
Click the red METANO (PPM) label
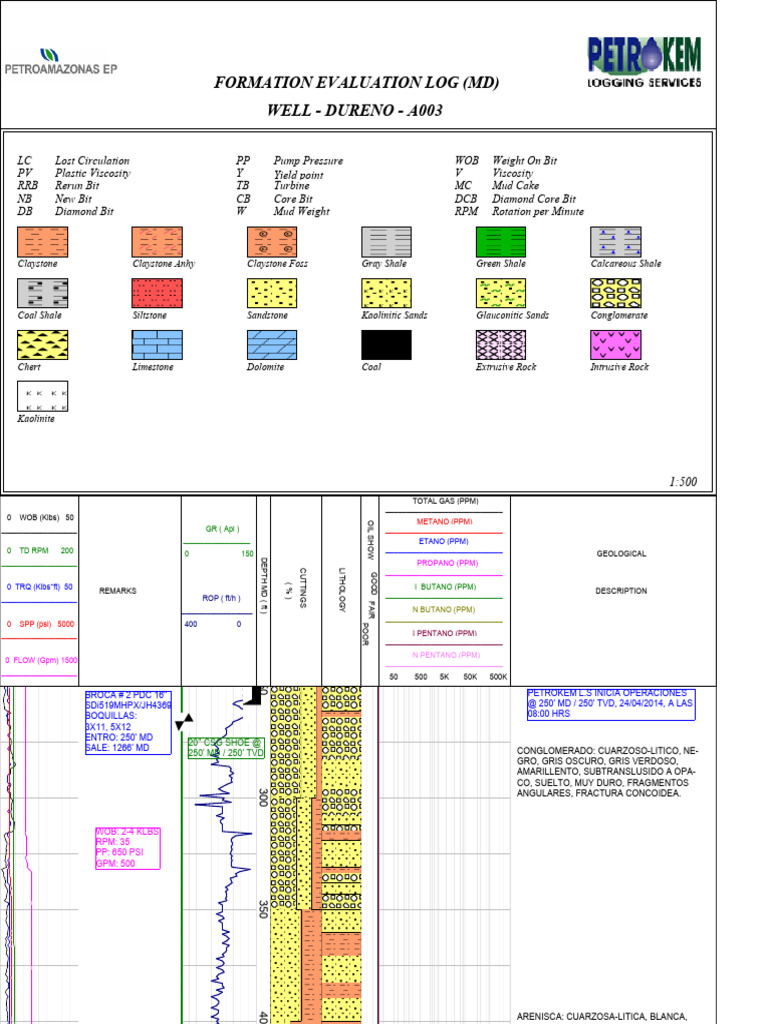pyautogui.click(x=444, y=522)
